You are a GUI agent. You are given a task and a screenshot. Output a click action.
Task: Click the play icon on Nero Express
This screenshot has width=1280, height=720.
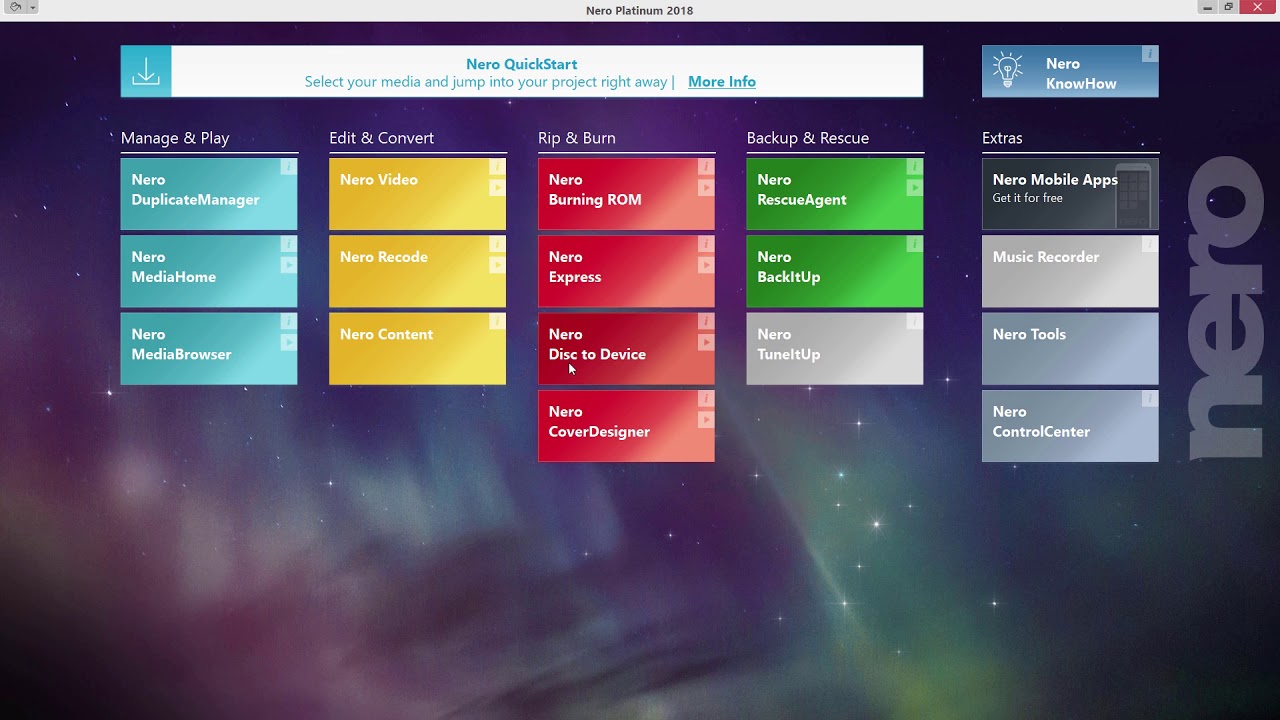point(706,265)
